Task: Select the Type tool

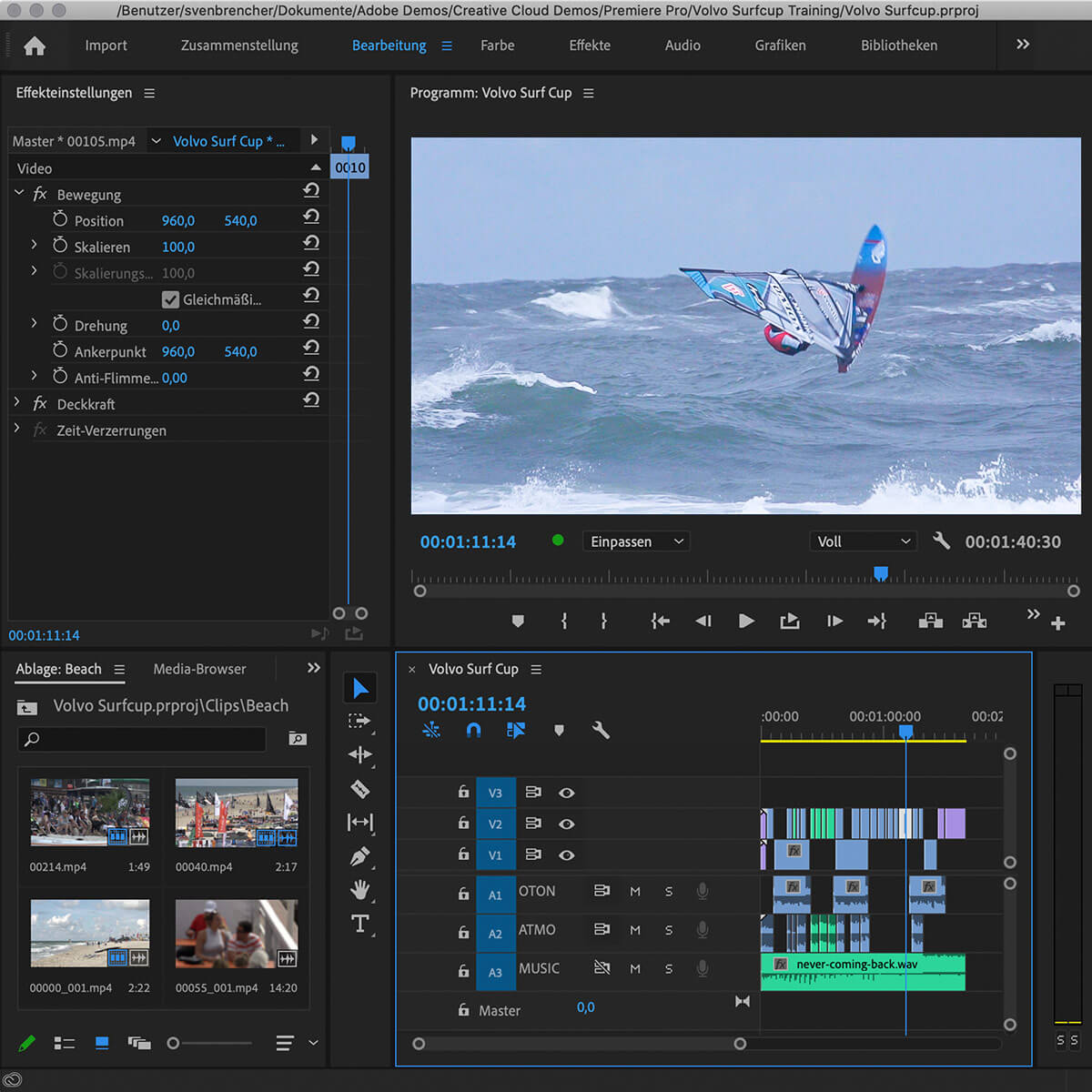Action: coord(359,924)
